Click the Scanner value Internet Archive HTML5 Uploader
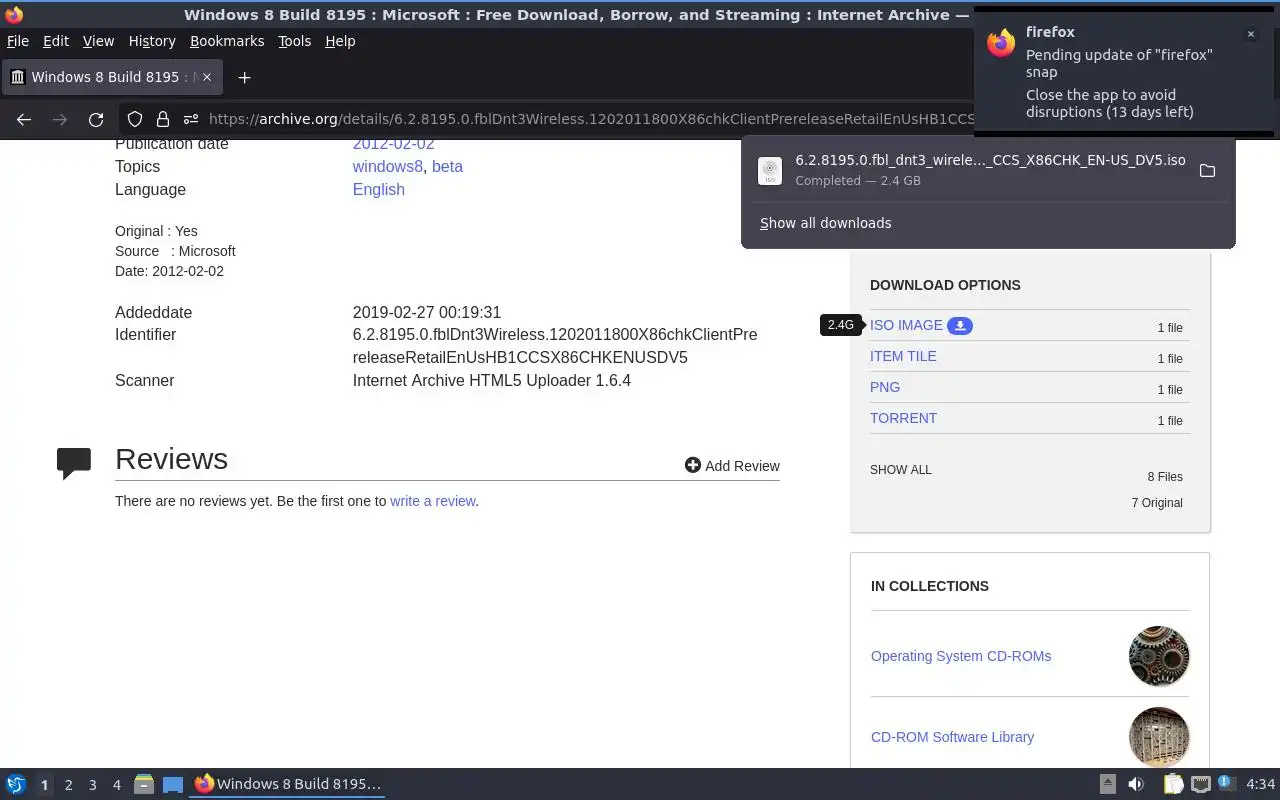1280x800 pixels. pos(492,380)
